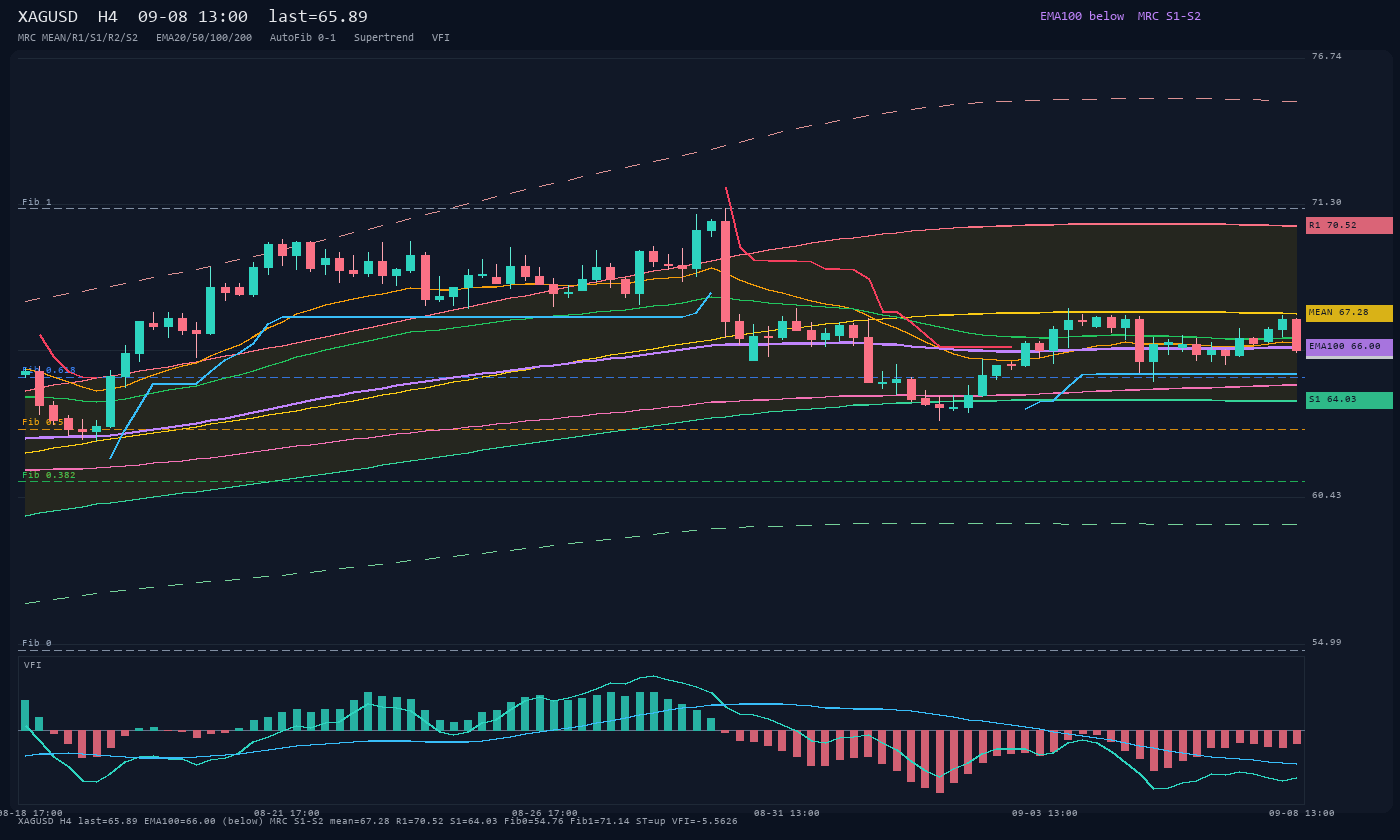This screenshot has height=840, width=1400.
Task: Click the AutoFib 0-1 legend entry
Action: click(x=303, y=38)
